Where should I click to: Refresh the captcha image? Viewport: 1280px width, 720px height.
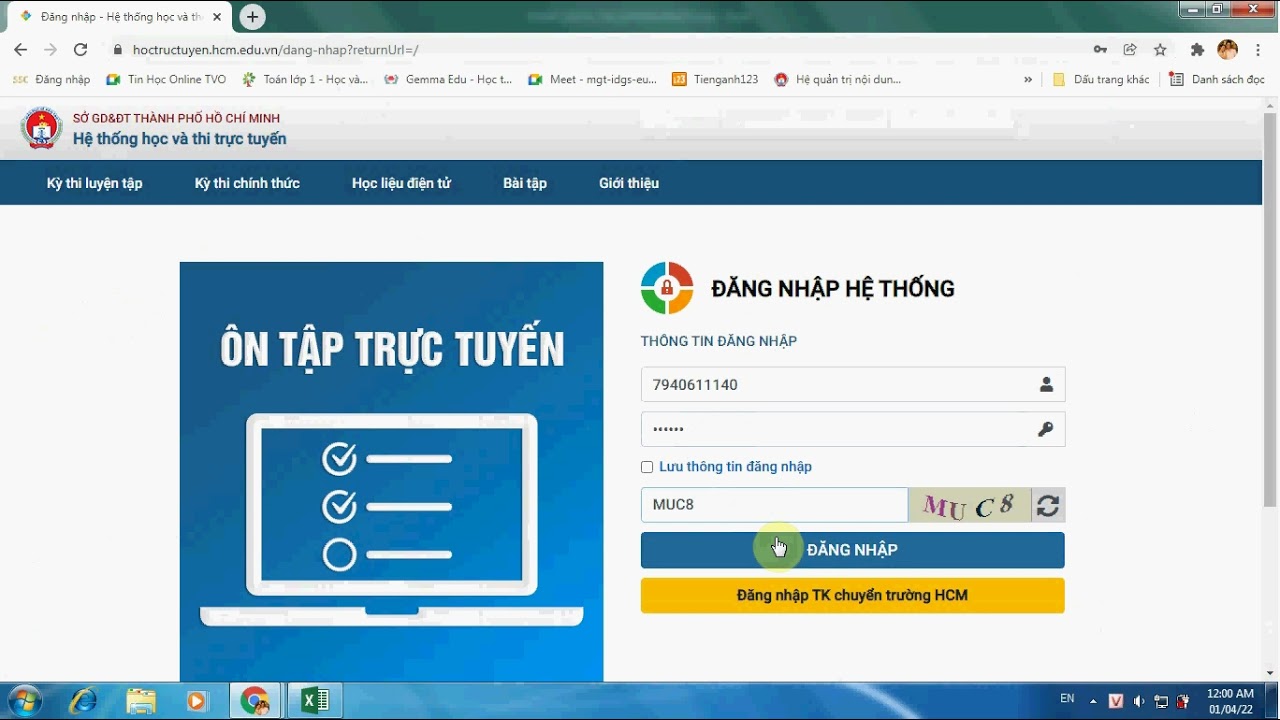coord(1048,506)
